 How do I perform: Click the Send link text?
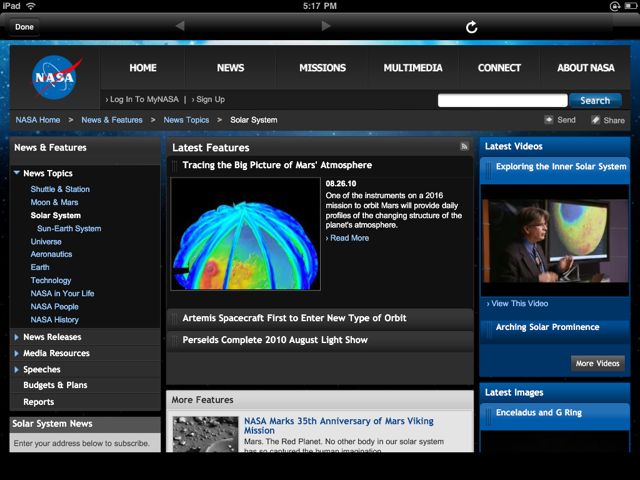pyautogui.click(x=567, y=120)
